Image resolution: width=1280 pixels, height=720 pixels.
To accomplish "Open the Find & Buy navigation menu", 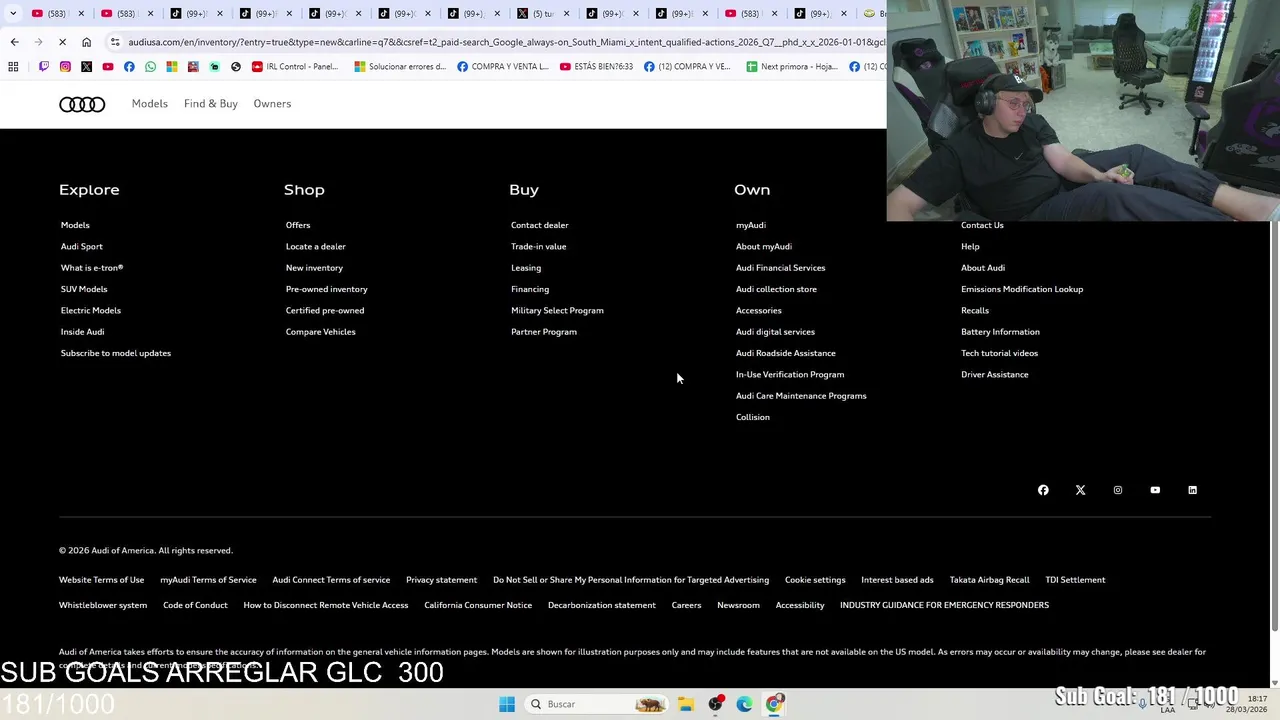I will [211, 104].
